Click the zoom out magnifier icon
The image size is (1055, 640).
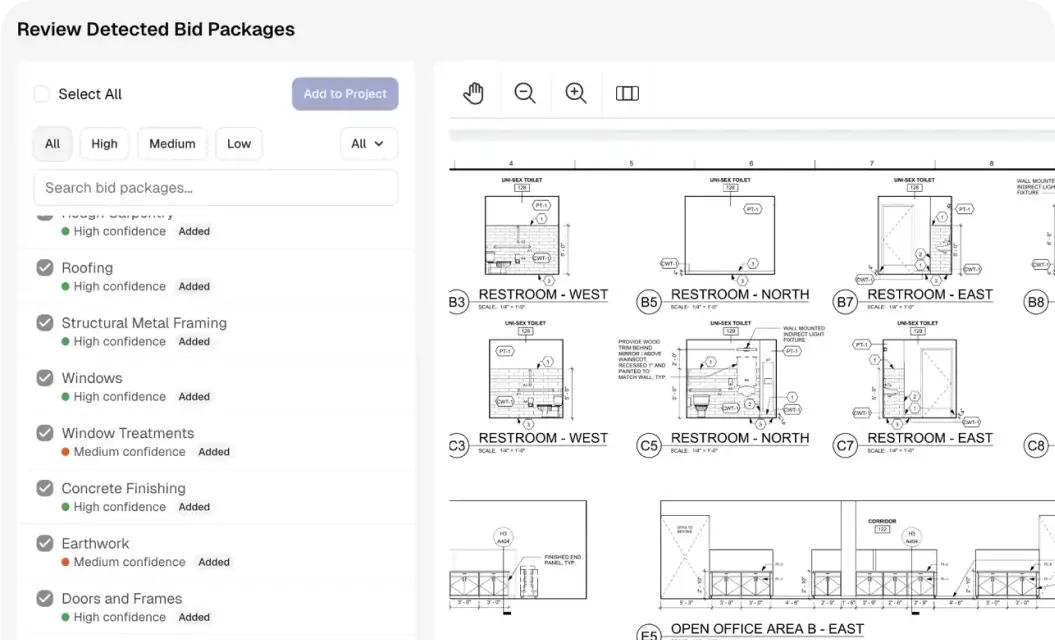525,94
